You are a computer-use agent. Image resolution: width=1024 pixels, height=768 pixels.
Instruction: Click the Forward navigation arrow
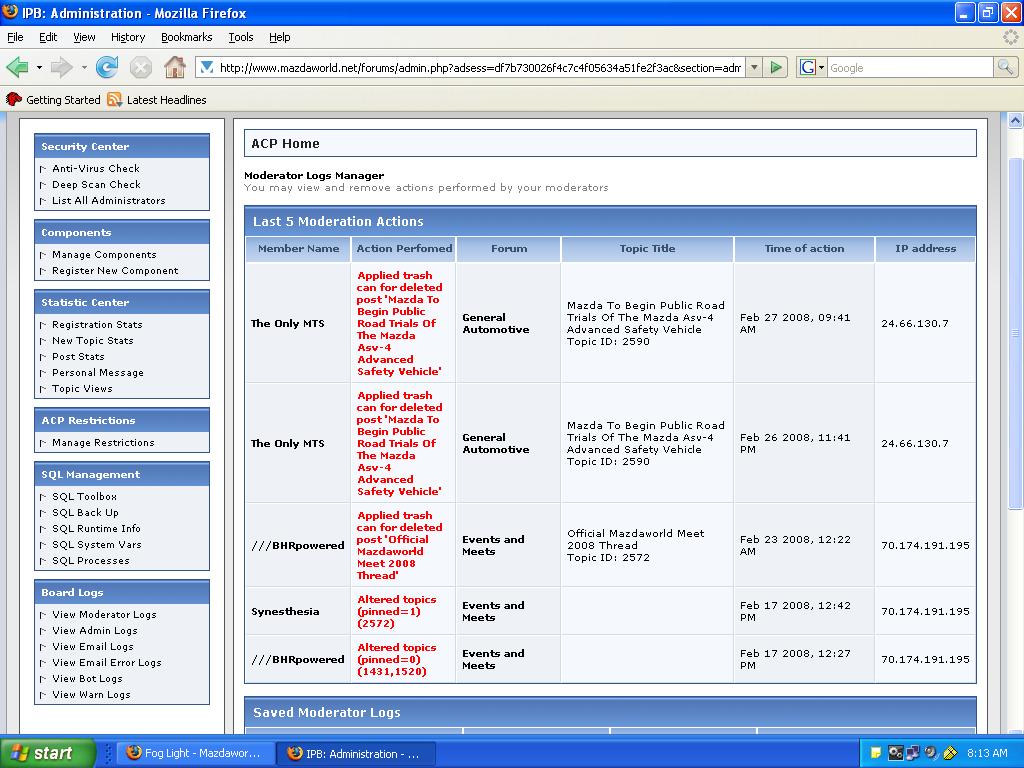(x=61, y=67)
